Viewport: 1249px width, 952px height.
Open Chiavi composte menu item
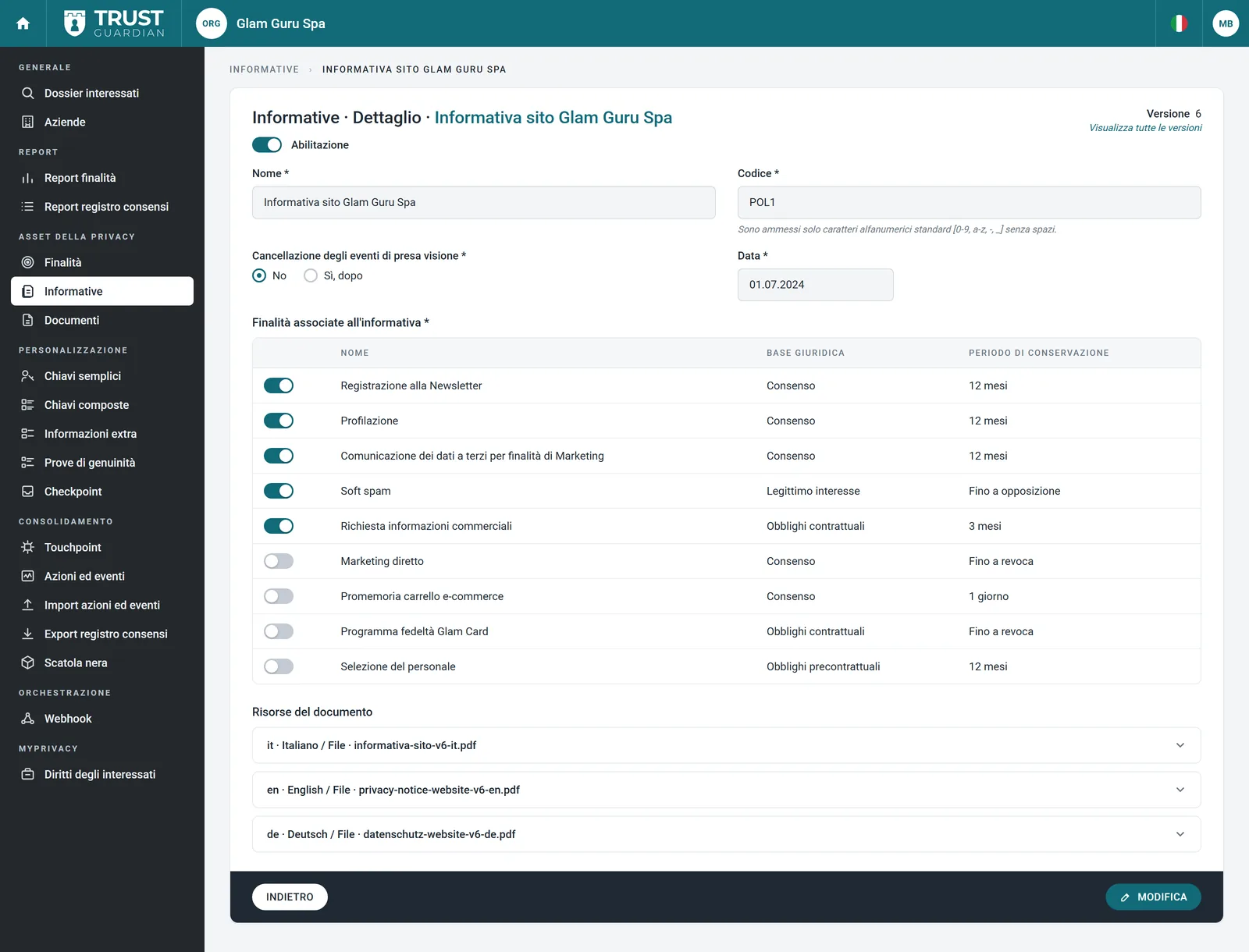pos(102,405)
